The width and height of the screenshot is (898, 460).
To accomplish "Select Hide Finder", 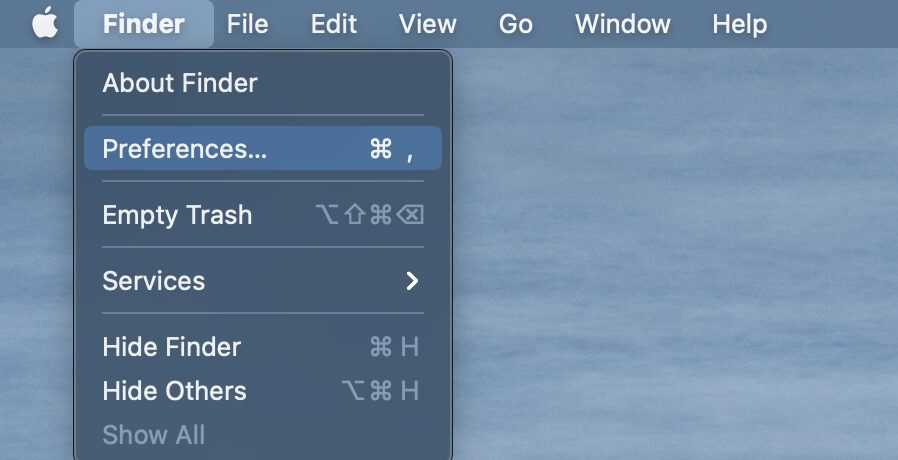I will tap(263, 347).
